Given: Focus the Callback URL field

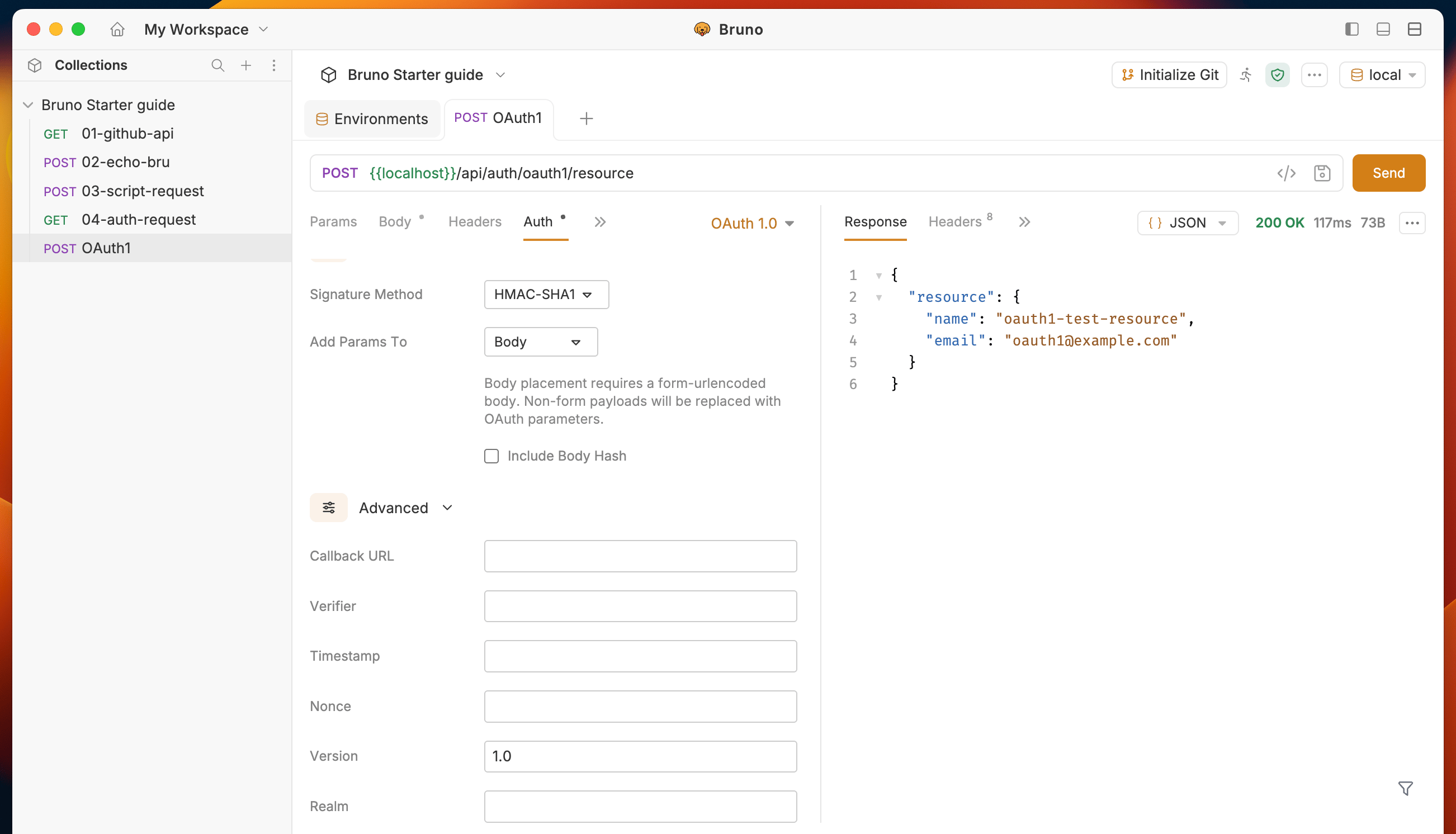Looking at the screenshot, I should click(640, 556).
